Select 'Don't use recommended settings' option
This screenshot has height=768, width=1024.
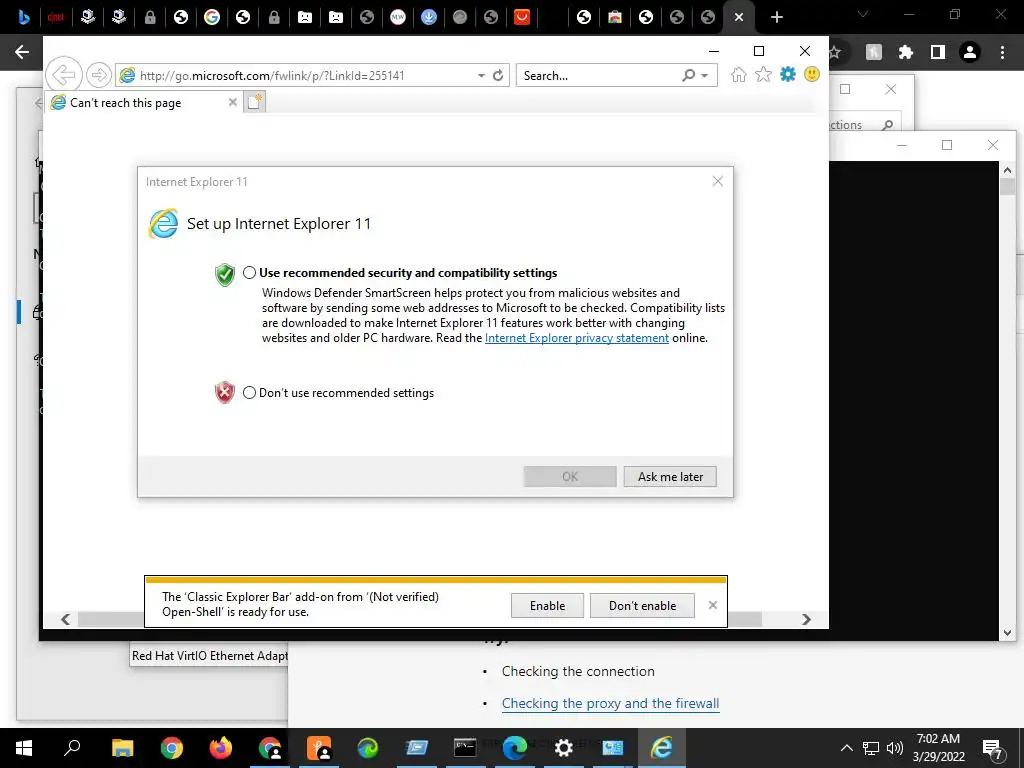(x=249, y=392)
